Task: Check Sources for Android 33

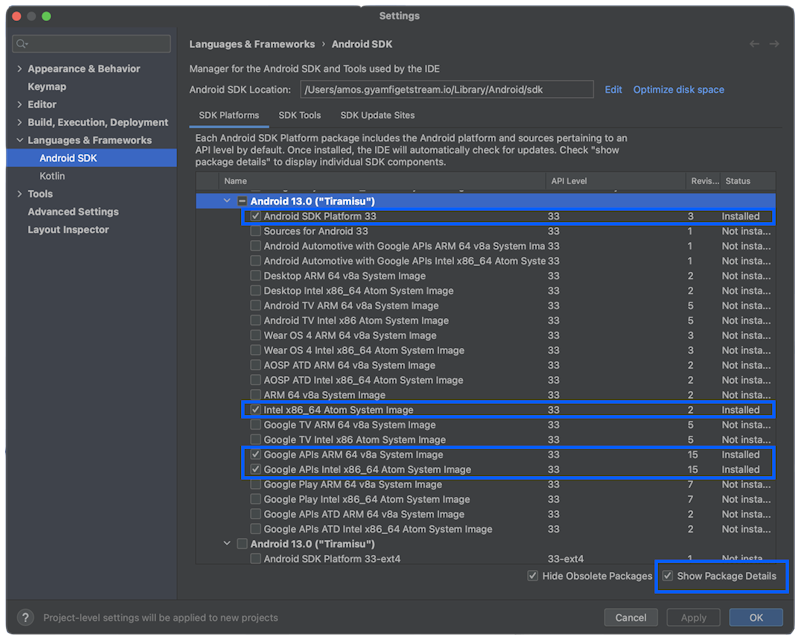Action: coord(256,231)
